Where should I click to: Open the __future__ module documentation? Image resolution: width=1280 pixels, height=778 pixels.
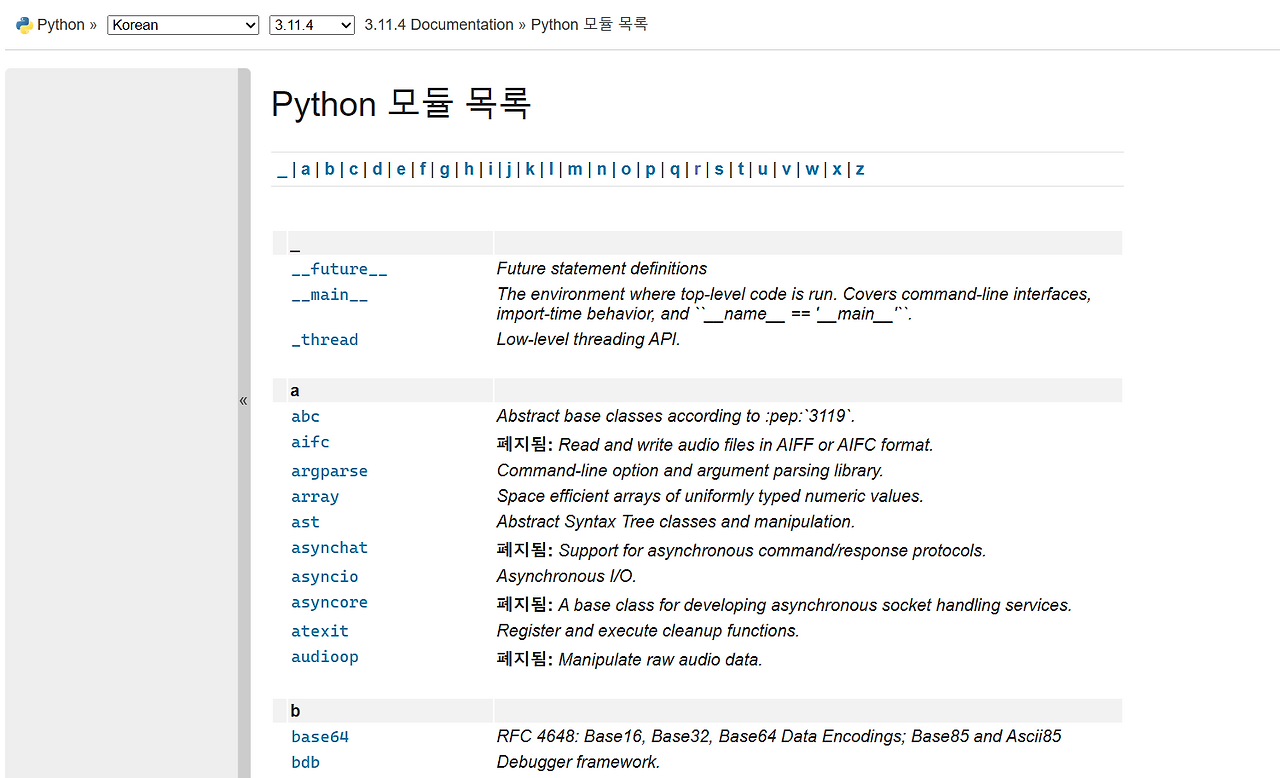(x=339, y=268)
